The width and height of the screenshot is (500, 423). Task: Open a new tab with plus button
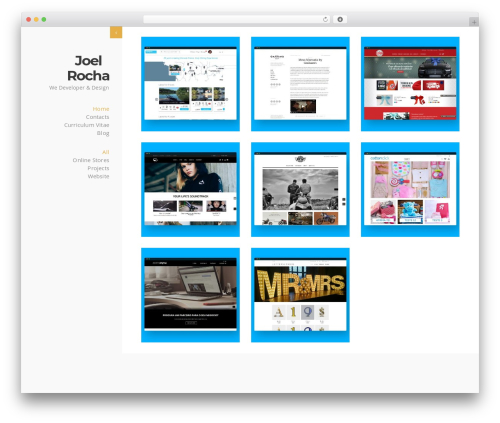pos(474,22)
